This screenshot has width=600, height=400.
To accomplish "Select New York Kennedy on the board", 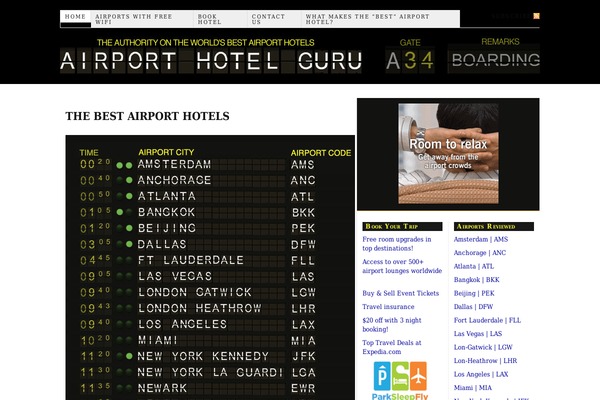I will click(203, 356).
